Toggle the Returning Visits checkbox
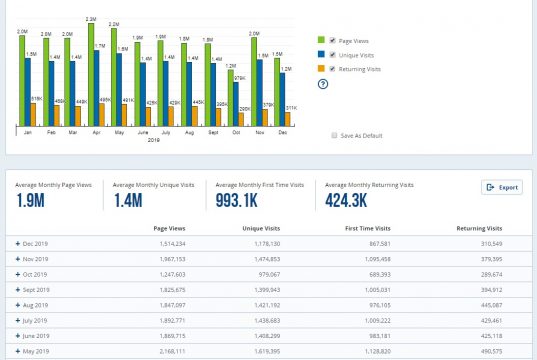Screen dimensions: 537x360 pyautogui.click(x=332, y=69)
